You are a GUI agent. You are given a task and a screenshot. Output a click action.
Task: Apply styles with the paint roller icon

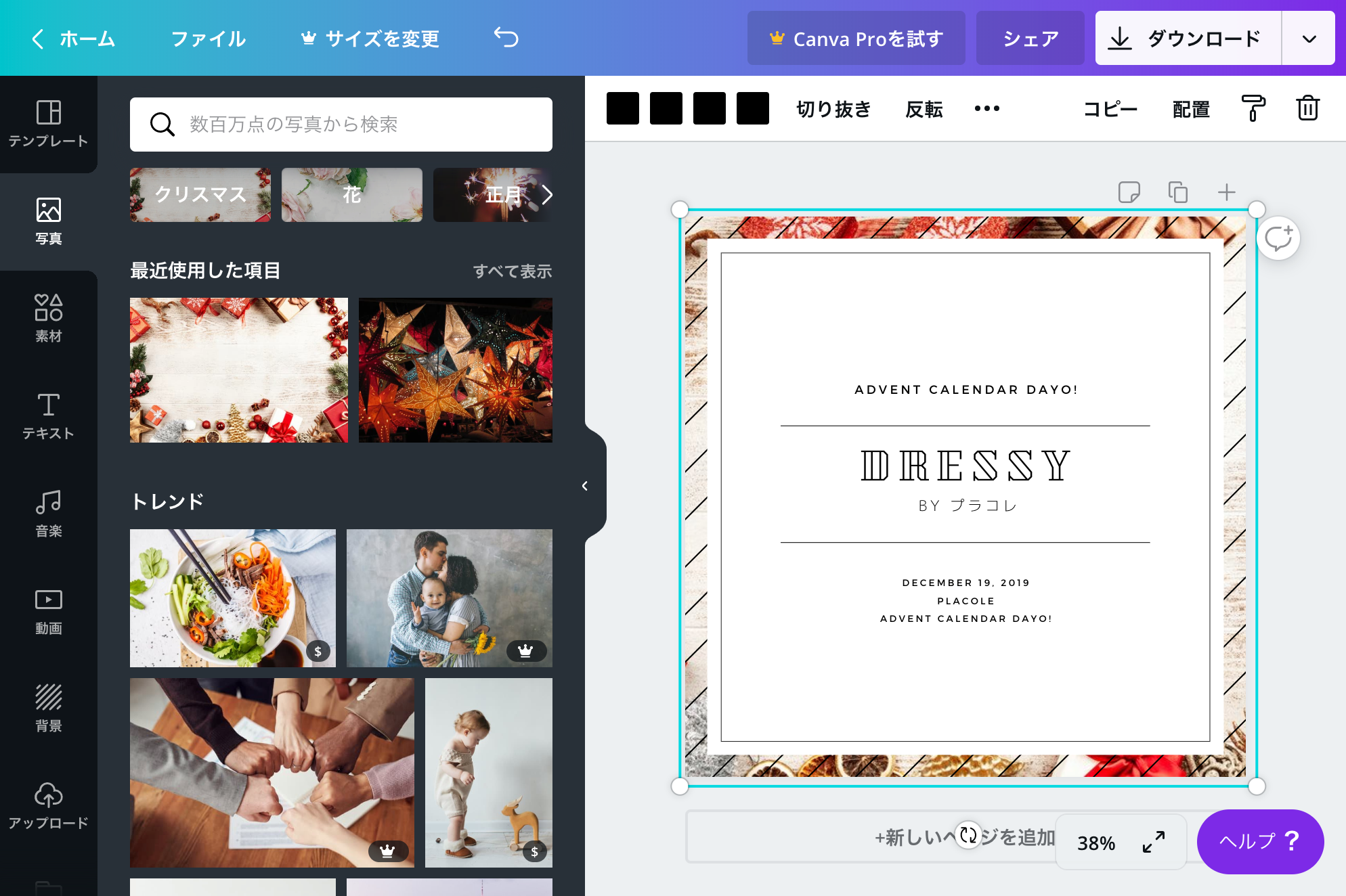click(x=1253, y=108)
